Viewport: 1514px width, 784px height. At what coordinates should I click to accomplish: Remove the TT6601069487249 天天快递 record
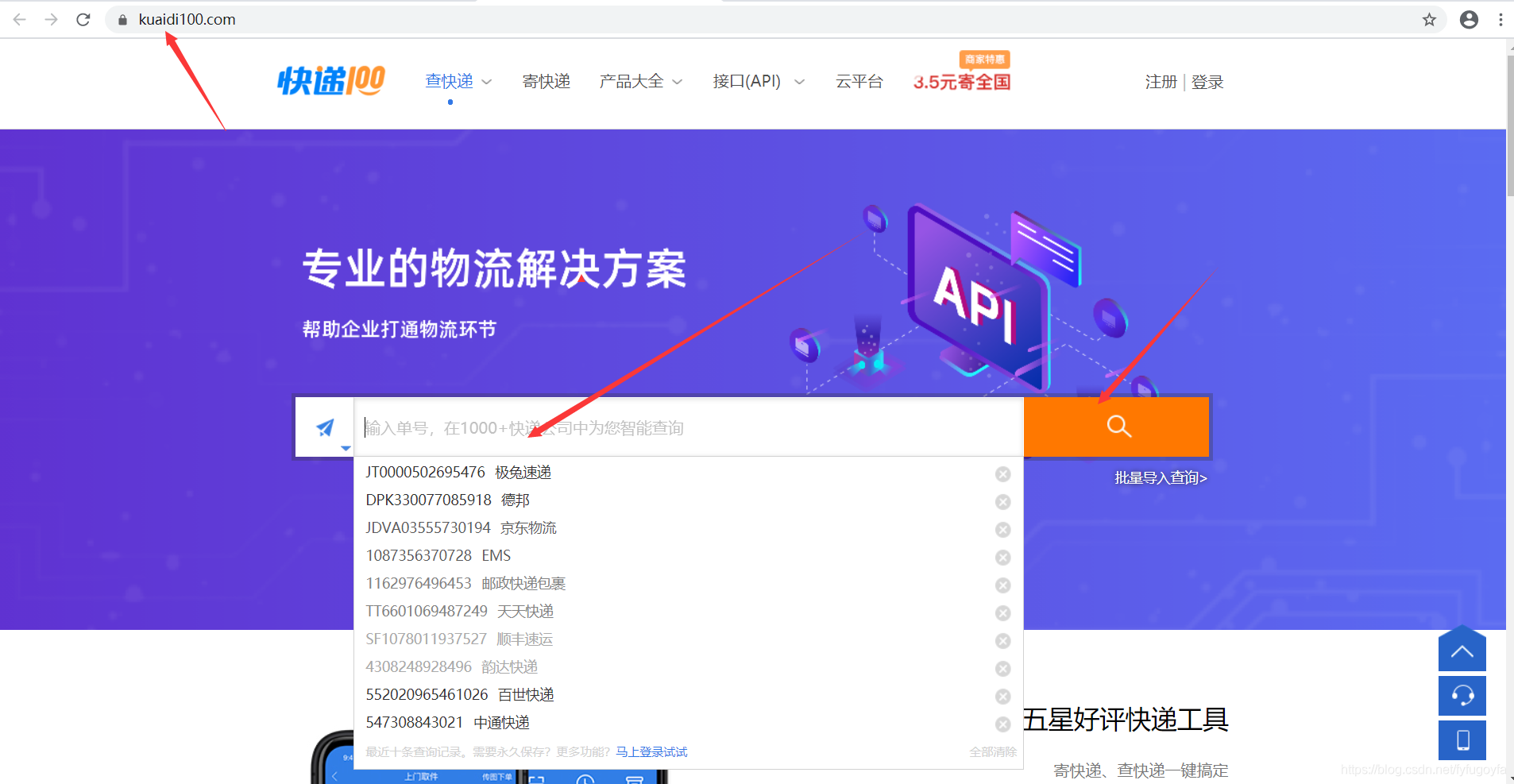(1003, 613)
